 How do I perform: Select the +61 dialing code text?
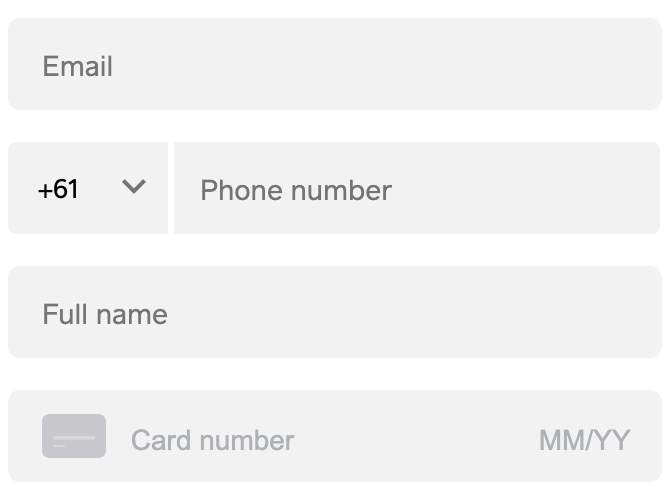pyautogui.click(x=58, y=189)
